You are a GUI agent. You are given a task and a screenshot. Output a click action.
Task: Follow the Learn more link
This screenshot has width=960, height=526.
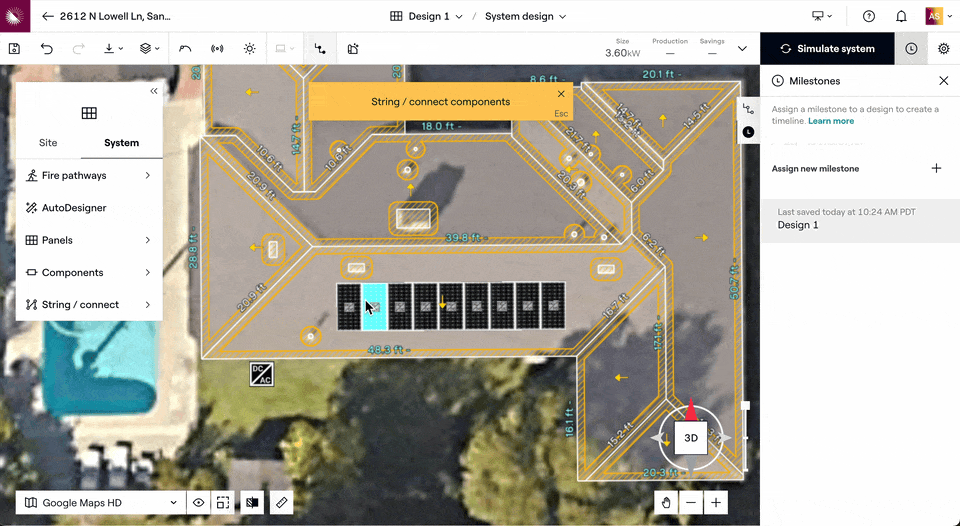pos(831,121)
